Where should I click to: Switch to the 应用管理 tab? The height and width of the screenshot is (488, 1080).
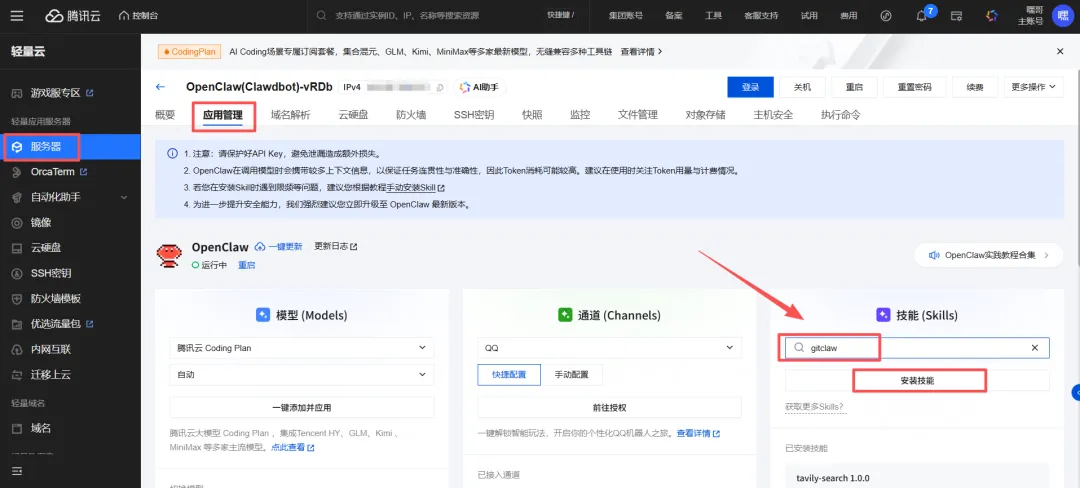(222, 115)
